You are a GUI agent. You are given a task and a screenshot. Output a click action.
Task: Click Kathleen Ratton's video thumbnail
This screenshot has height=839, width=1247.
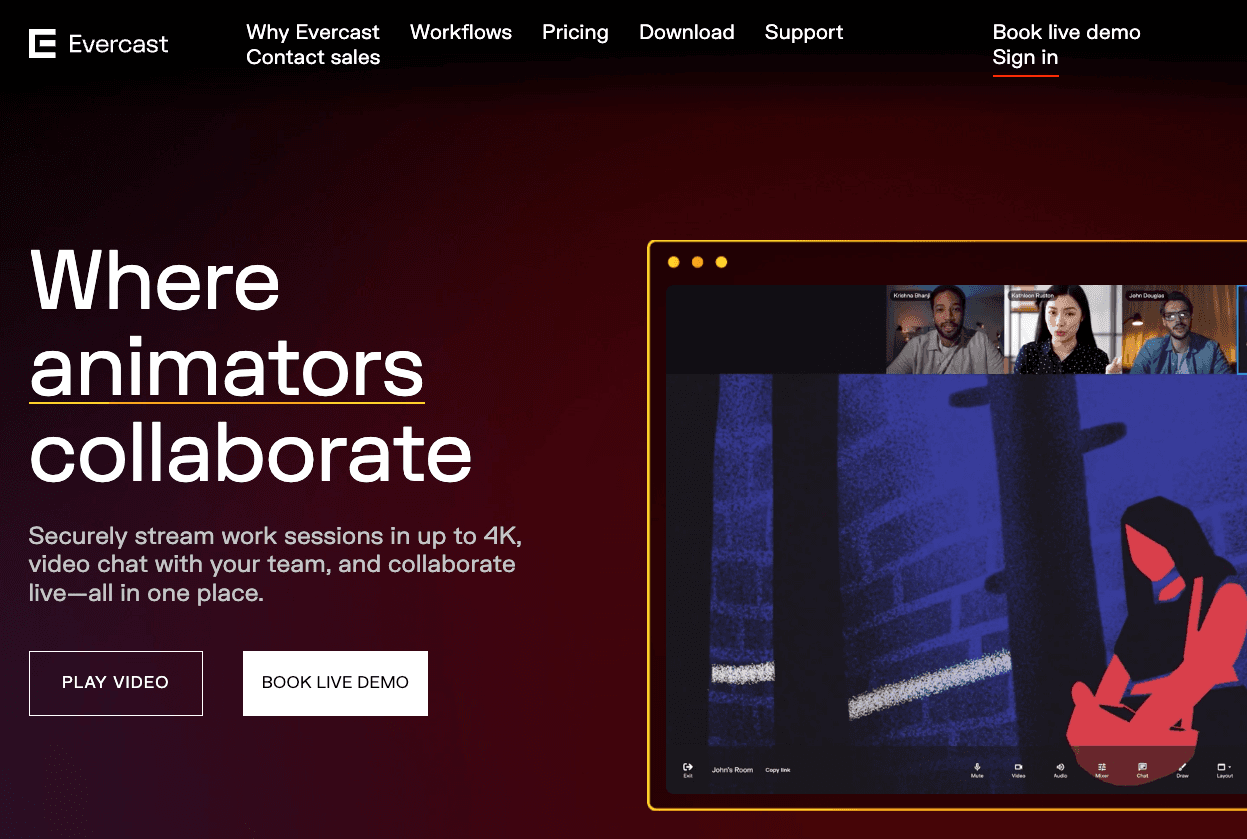(1061, 330)
